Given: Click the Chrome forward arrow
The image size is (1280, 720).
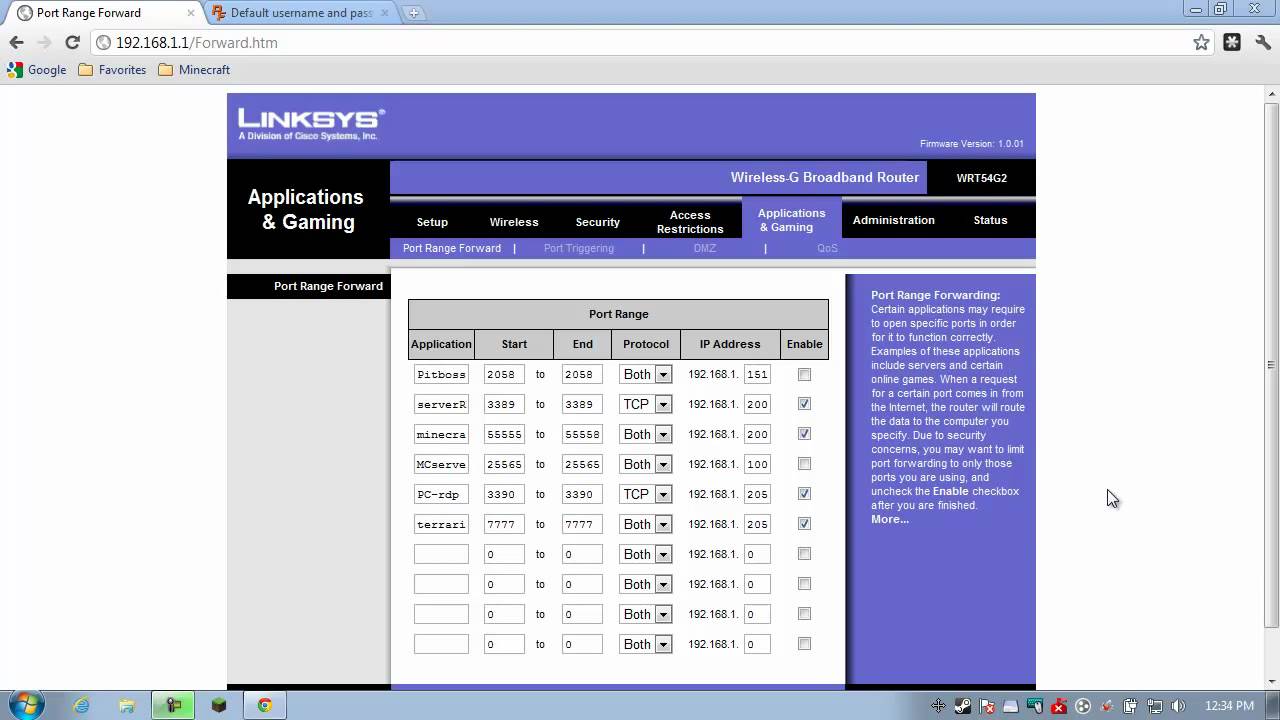Looking at the screenshot, I should click(x=44, y=42).
